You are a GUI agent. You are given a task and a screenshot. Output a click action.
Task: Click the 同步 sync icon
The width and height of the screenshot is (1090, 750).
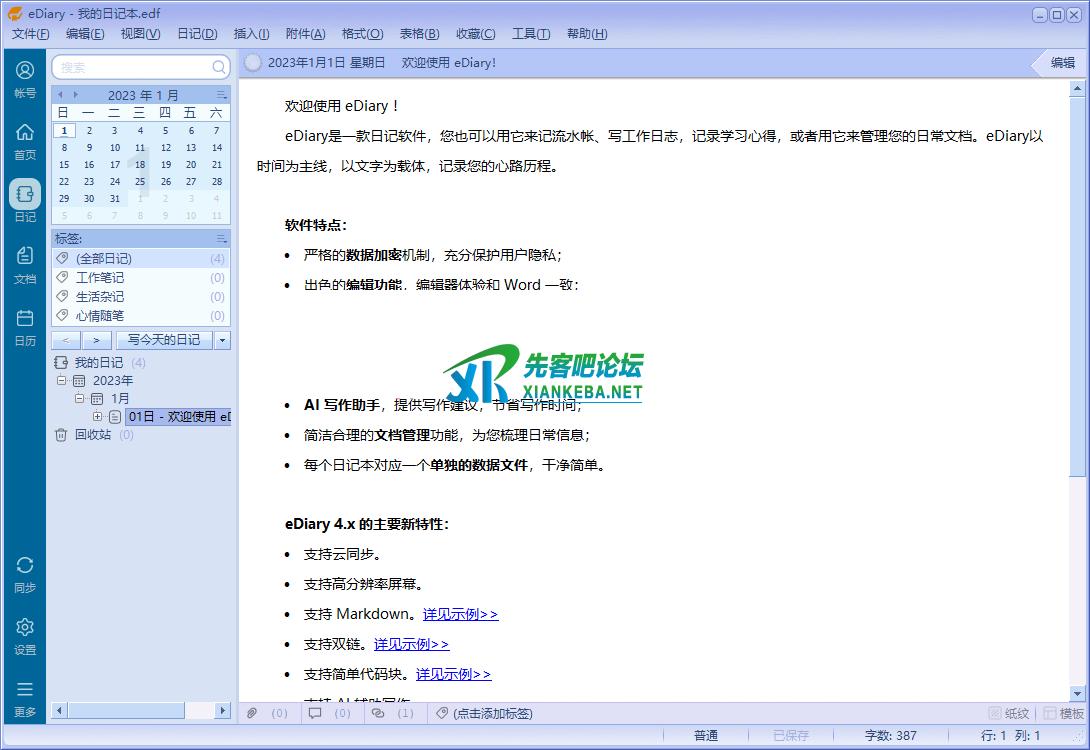(25, 574)
